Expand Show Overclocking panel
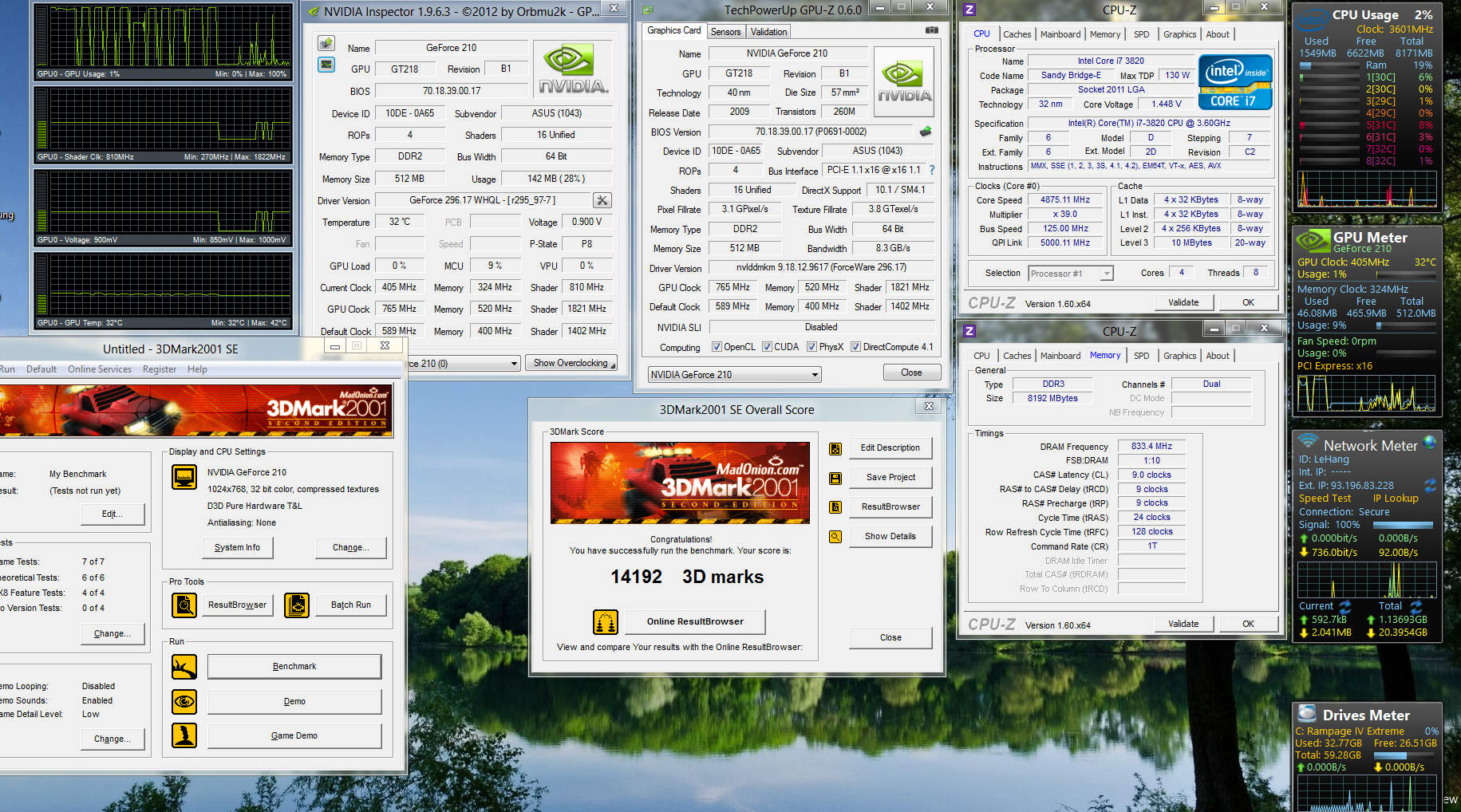The height and width of the screenshot is (812, 1461). pyautogui.click(x=571, y=363)
